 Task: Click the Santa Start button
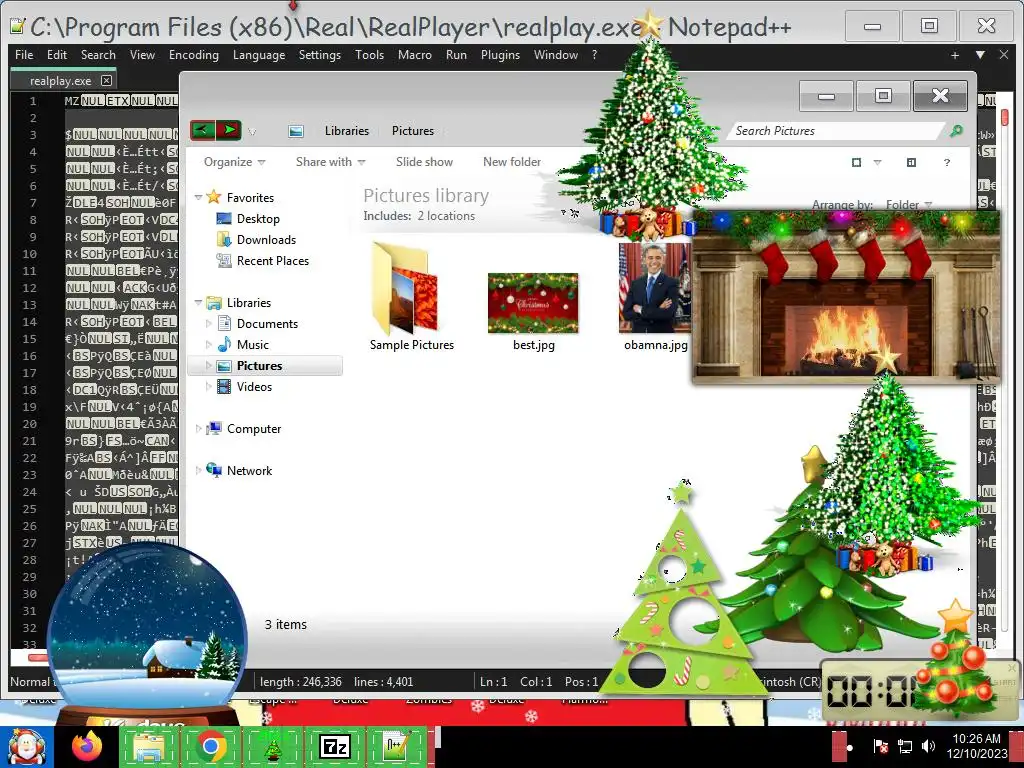[26, 747]
